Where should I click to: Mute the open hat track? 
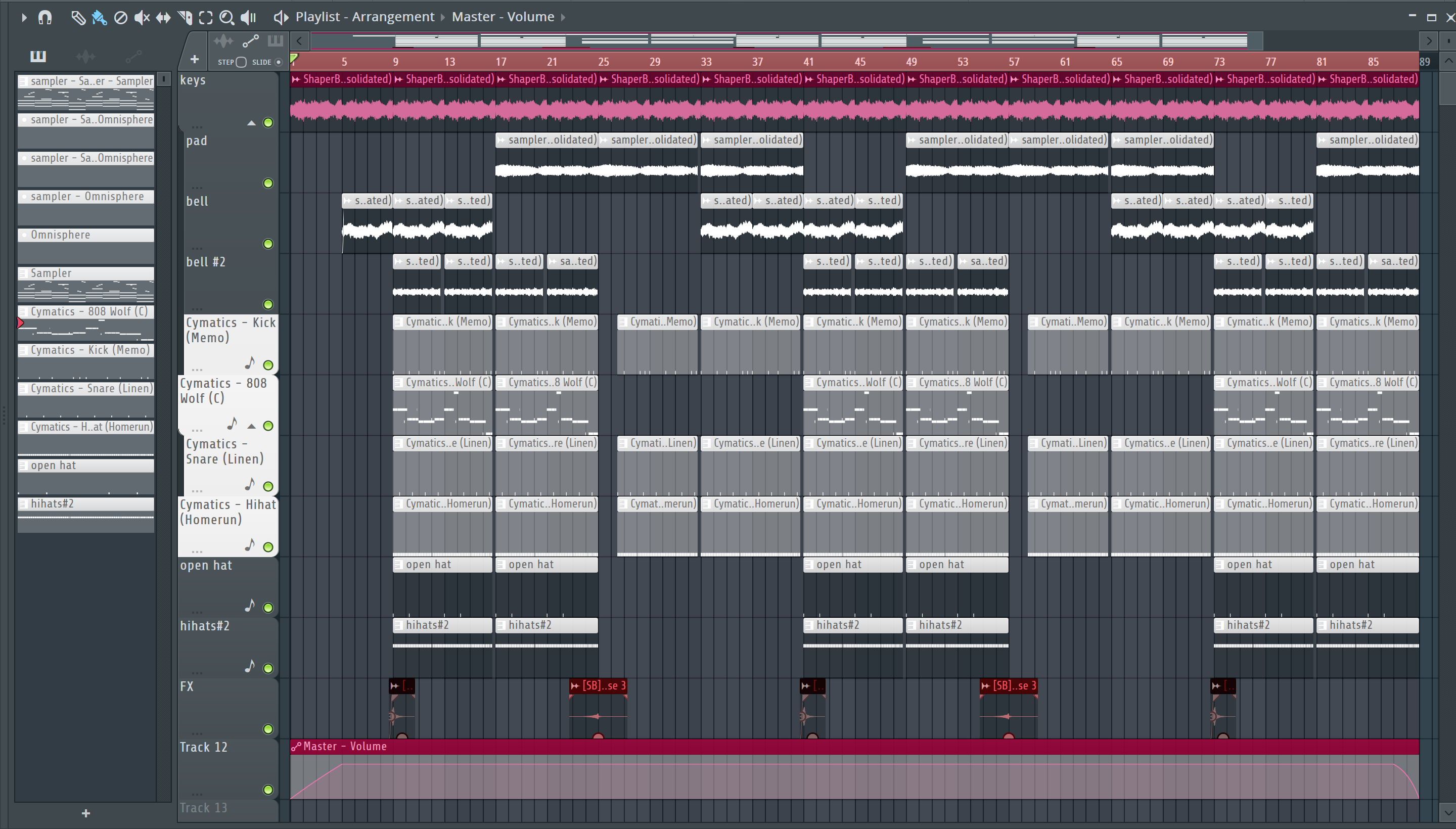point(268,608)
